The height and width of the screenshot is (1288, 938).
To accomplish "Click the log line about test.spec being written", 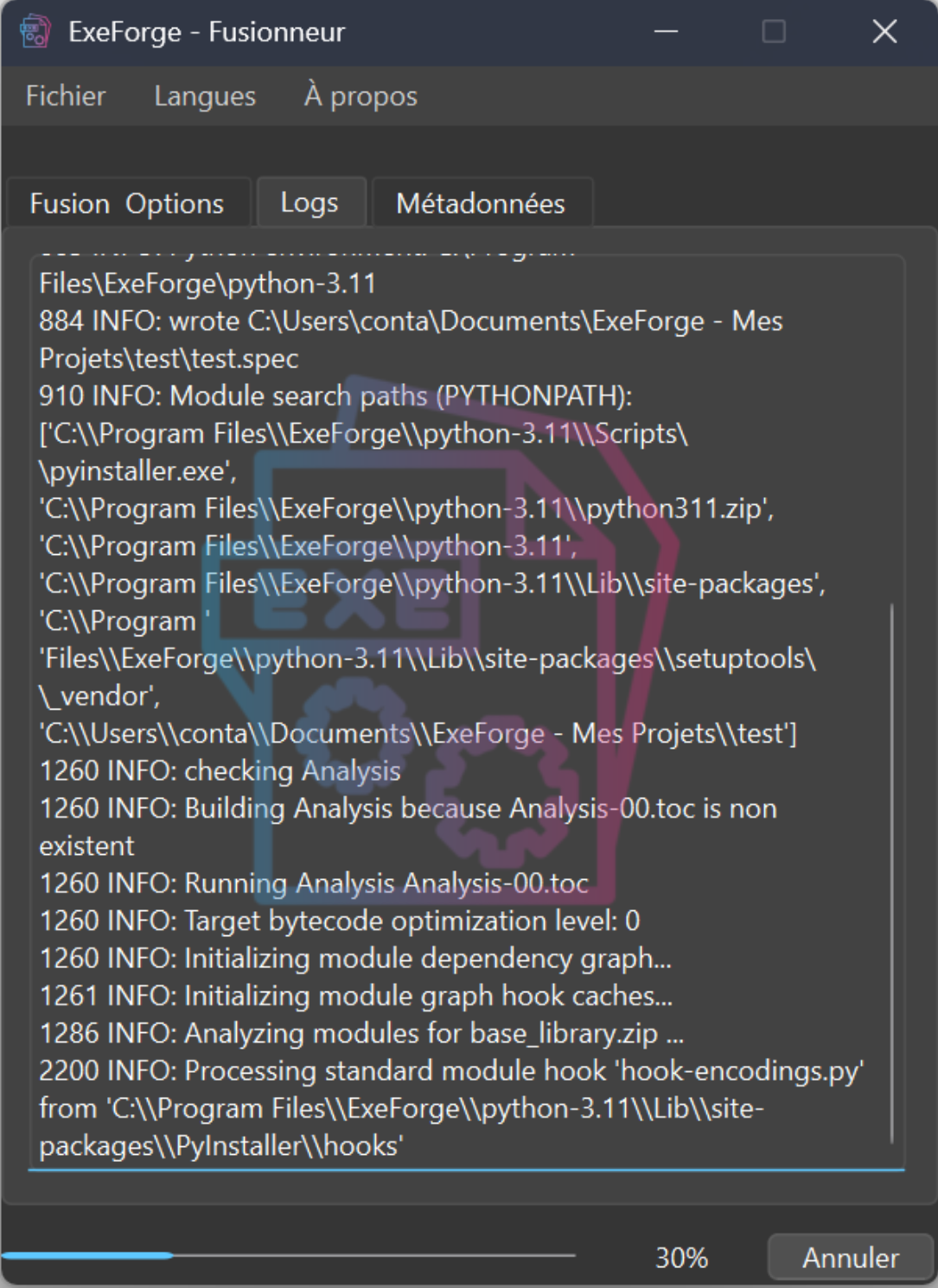I will (x=415, y=321).
